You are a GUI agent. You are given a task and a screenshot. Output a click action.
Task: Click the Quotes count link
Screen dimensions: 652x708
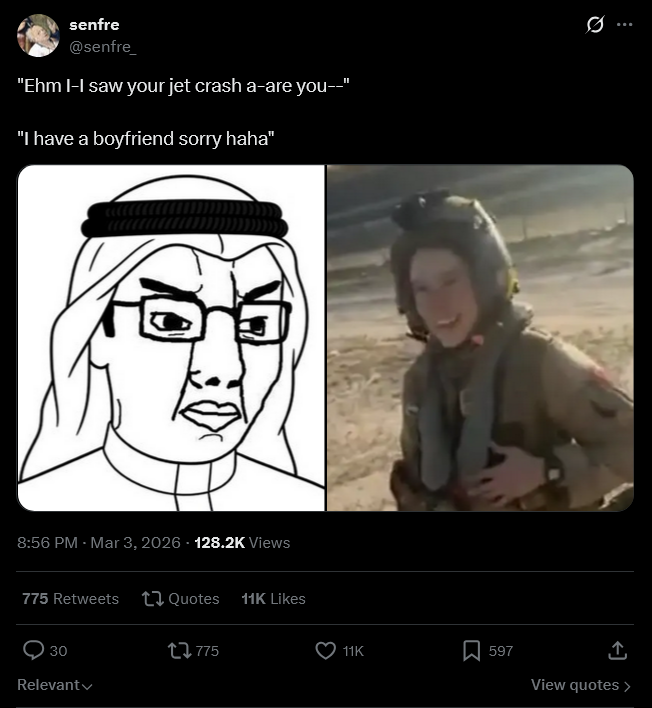click(181, 599)
